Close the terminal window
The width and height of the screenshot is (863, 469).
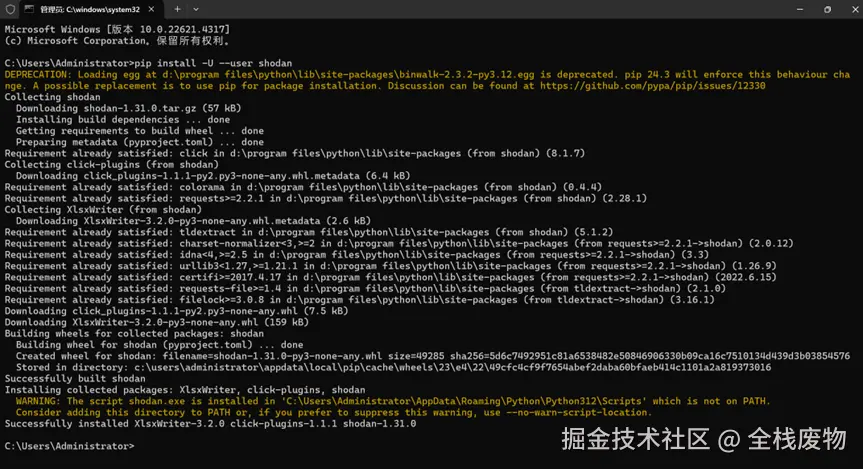pyautogui.click(x=855, y=9)
